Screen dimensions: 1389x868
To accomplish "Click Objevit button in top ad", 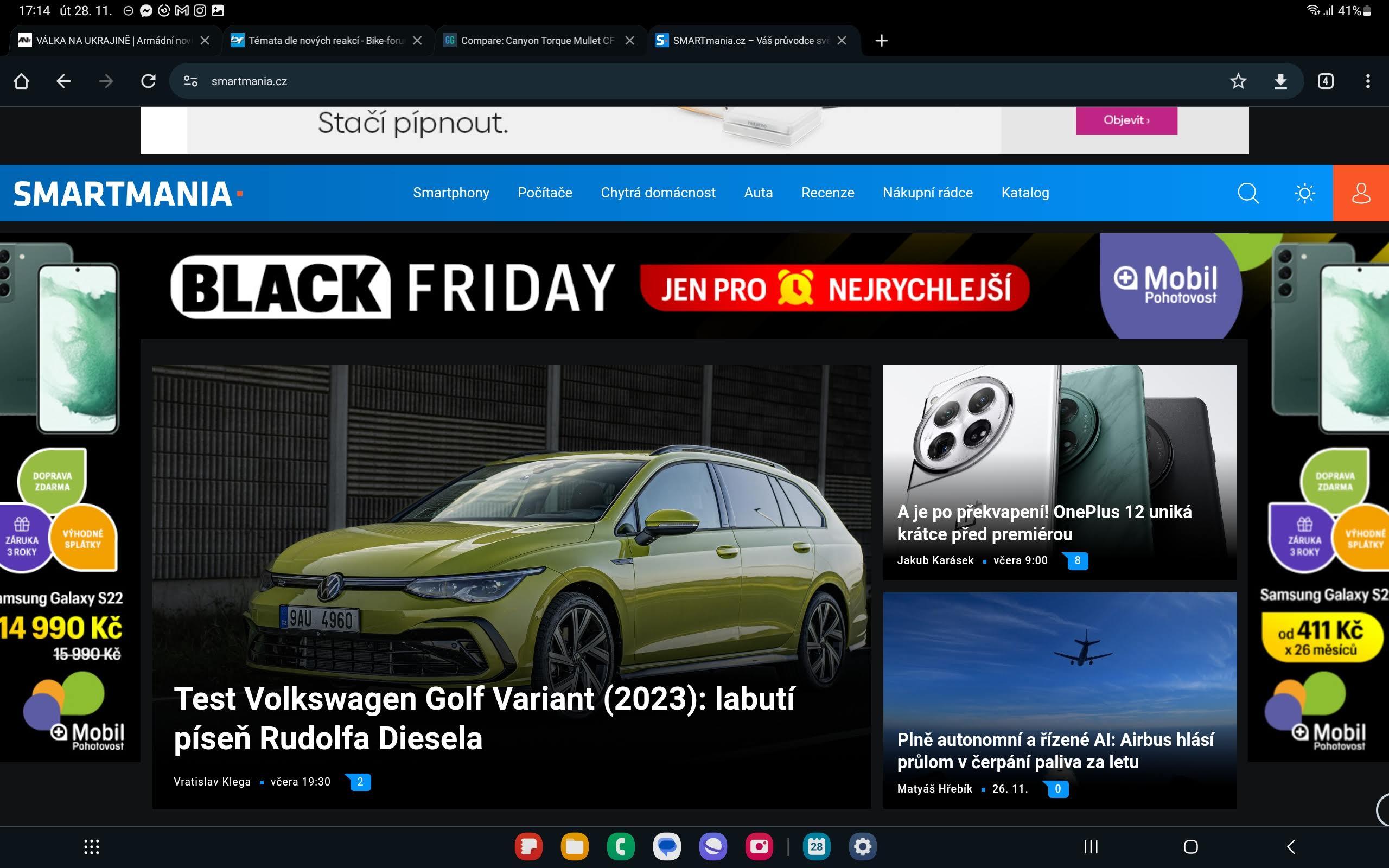I will tap(1126, 120).
